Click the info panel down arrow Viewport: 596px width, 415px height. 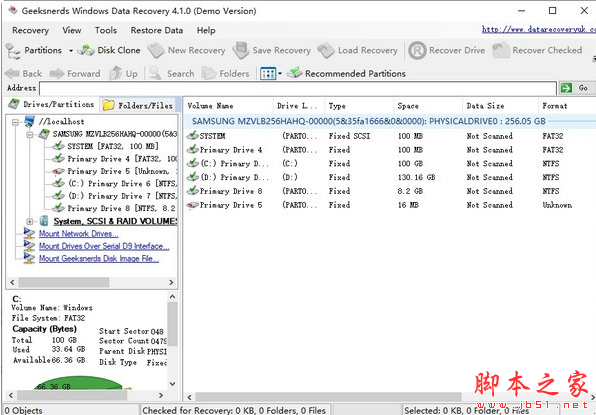[x=172, y=384]
